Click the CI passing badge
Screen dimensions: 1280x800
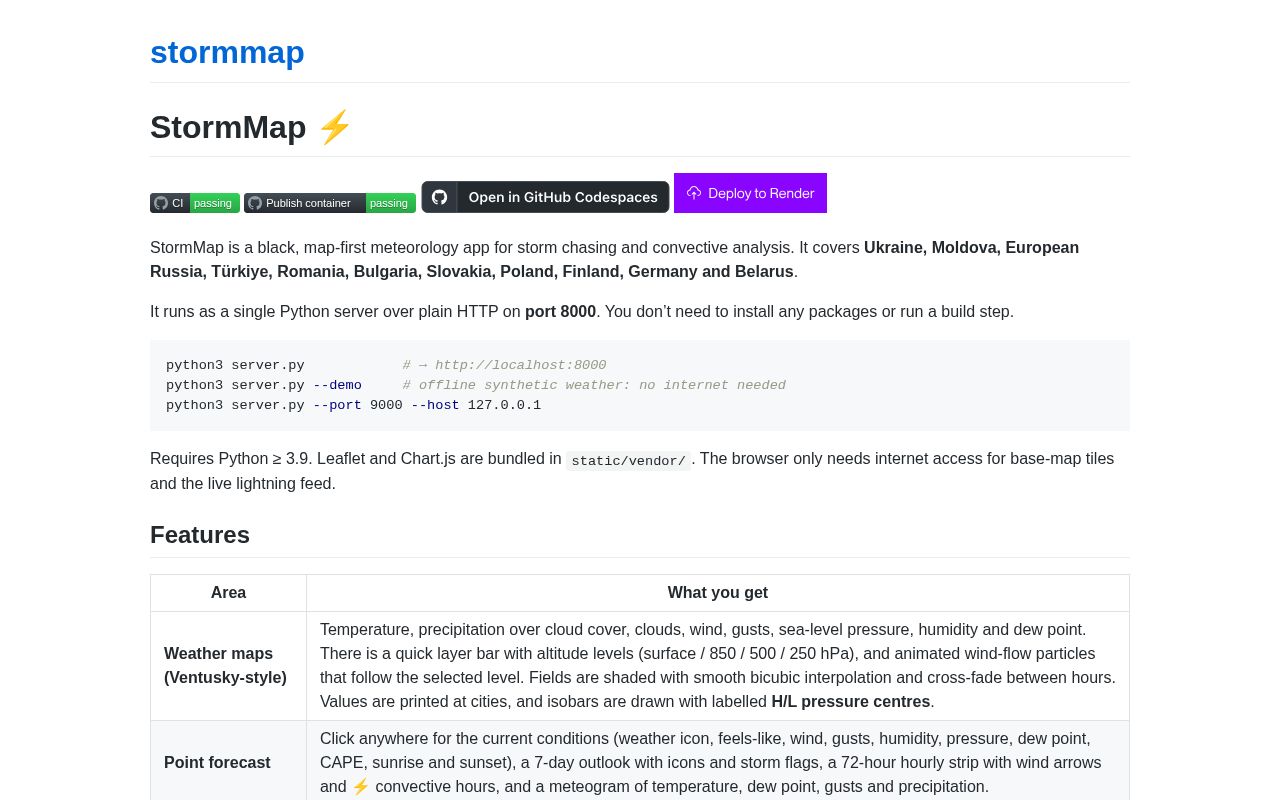pyautogui.click(x=195, y=203)
